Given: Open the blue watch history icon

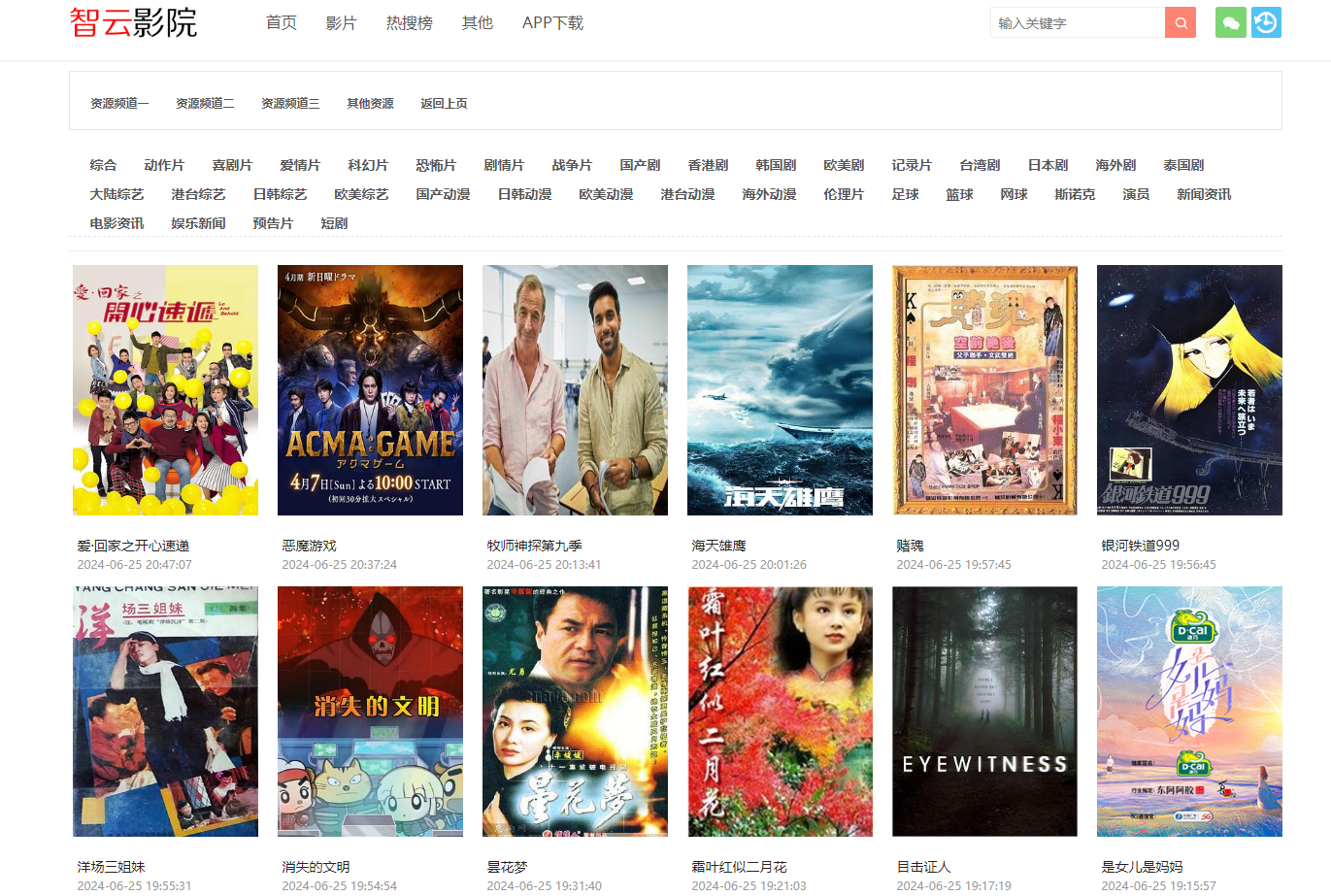Looking at the screenshot, I should click(x=1266, y=22).
